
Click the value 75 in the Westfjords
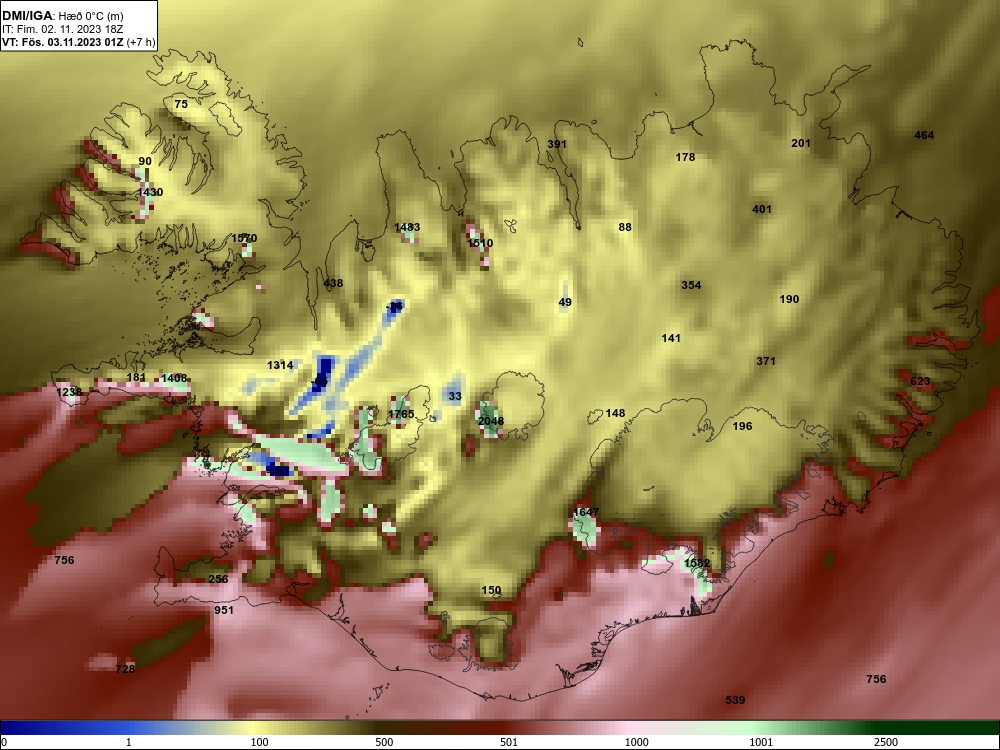[x=181, y=104]
